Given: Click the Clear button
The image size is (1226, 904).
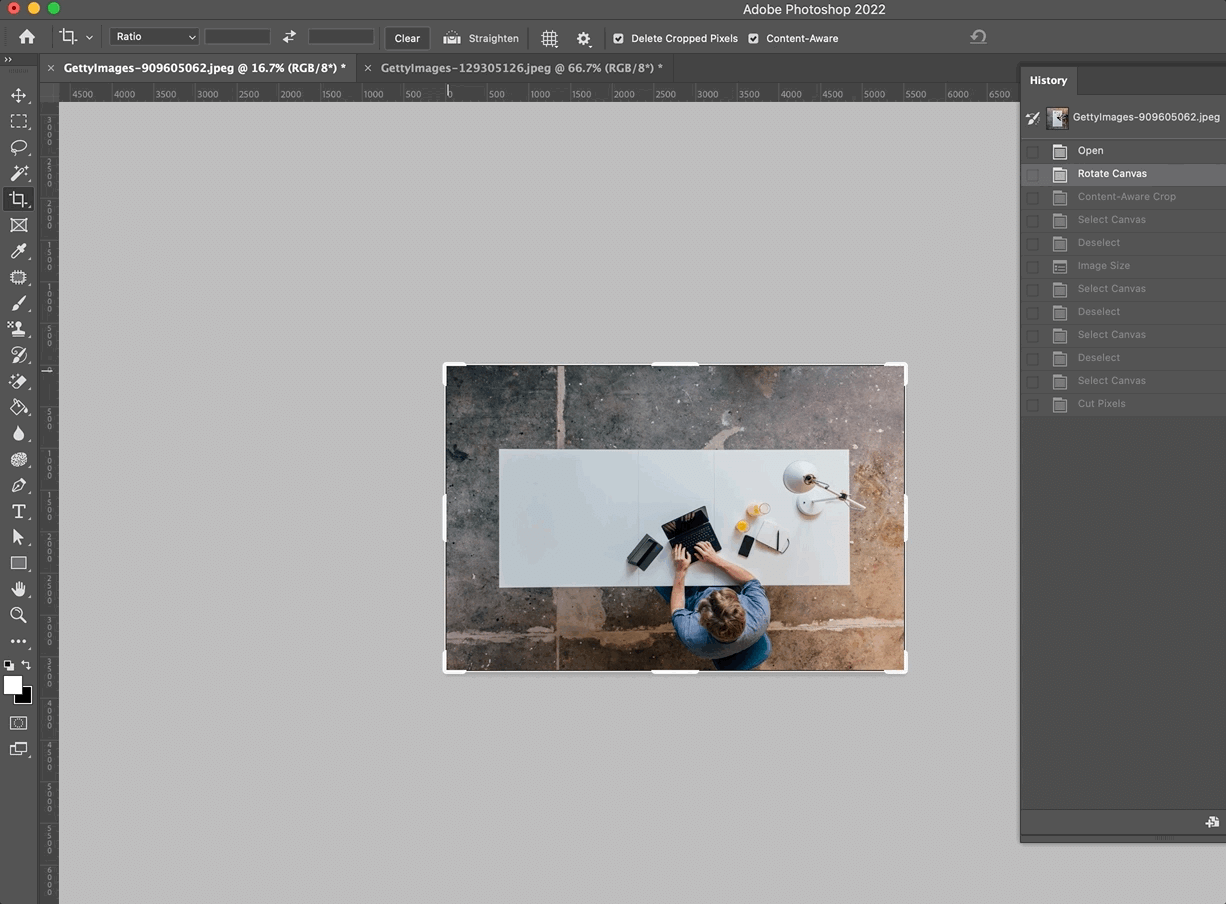Looking at the screenshot, I should (407, 38).
